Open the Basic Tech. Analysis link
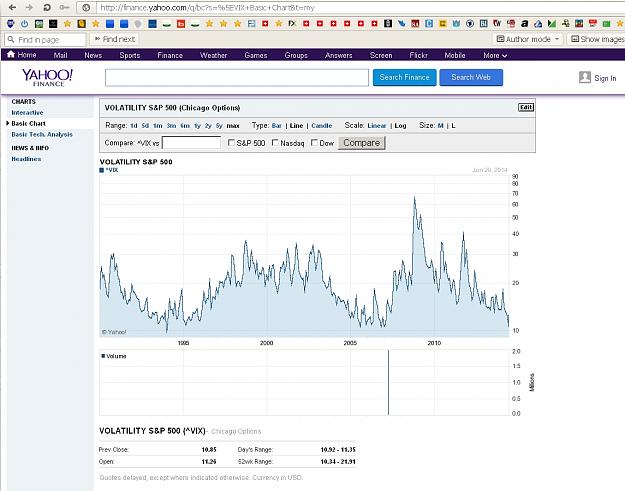625x491 pixels. tap(42, 135)
